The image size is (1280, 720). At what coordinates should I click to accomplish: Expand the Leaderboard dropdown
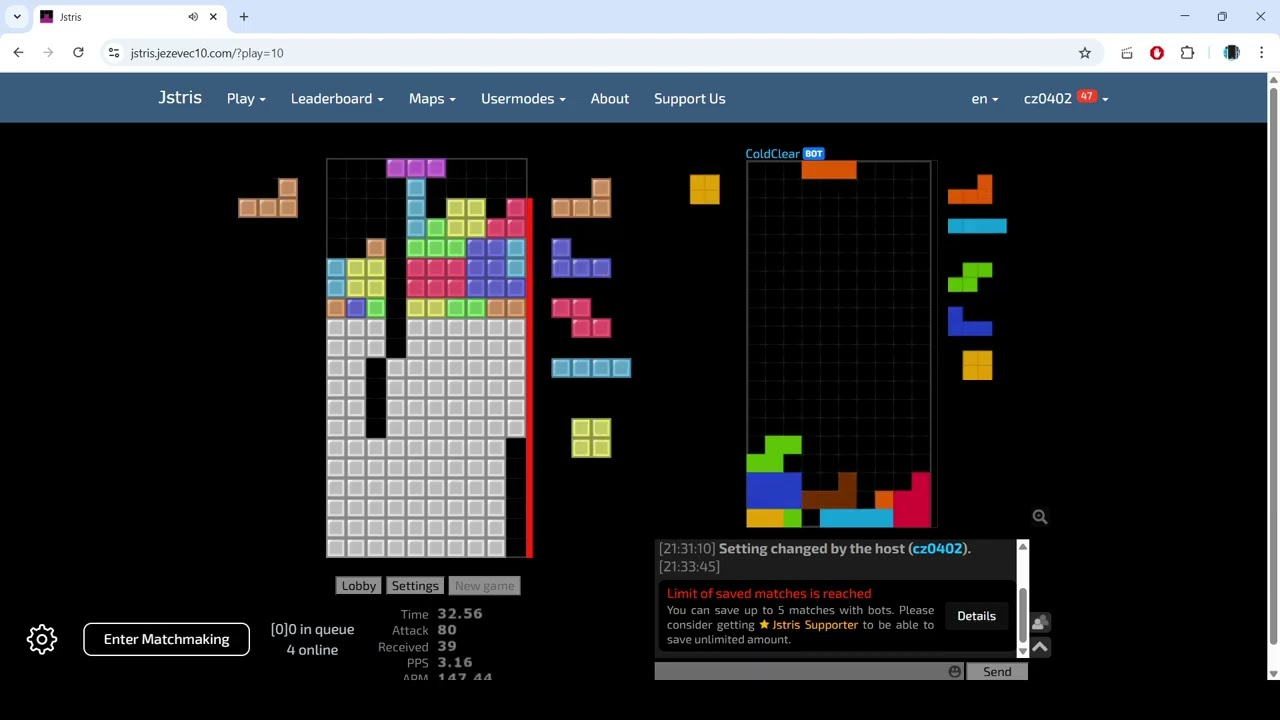[337, 98]
